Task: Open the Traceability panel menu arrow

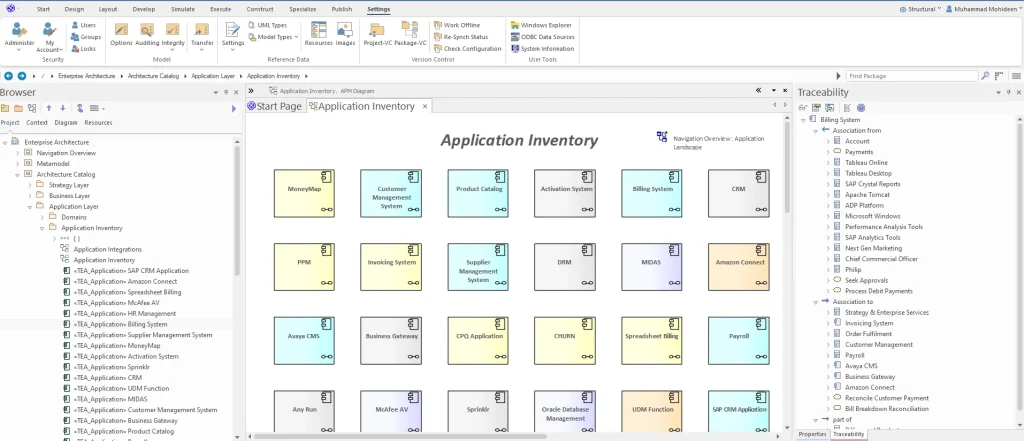Action: [x=999, y=93]
